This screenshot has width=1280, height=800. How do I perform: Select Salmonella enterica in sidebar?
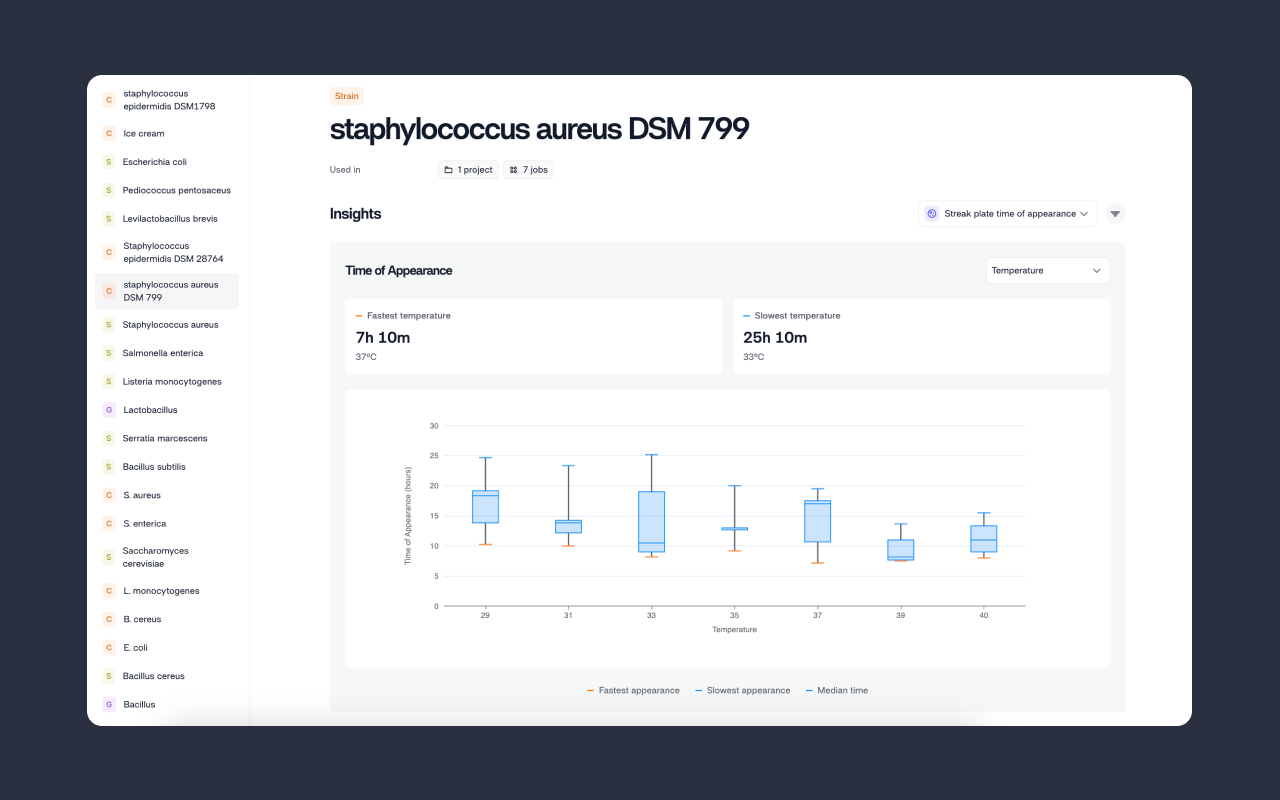[x=163, y=353]
